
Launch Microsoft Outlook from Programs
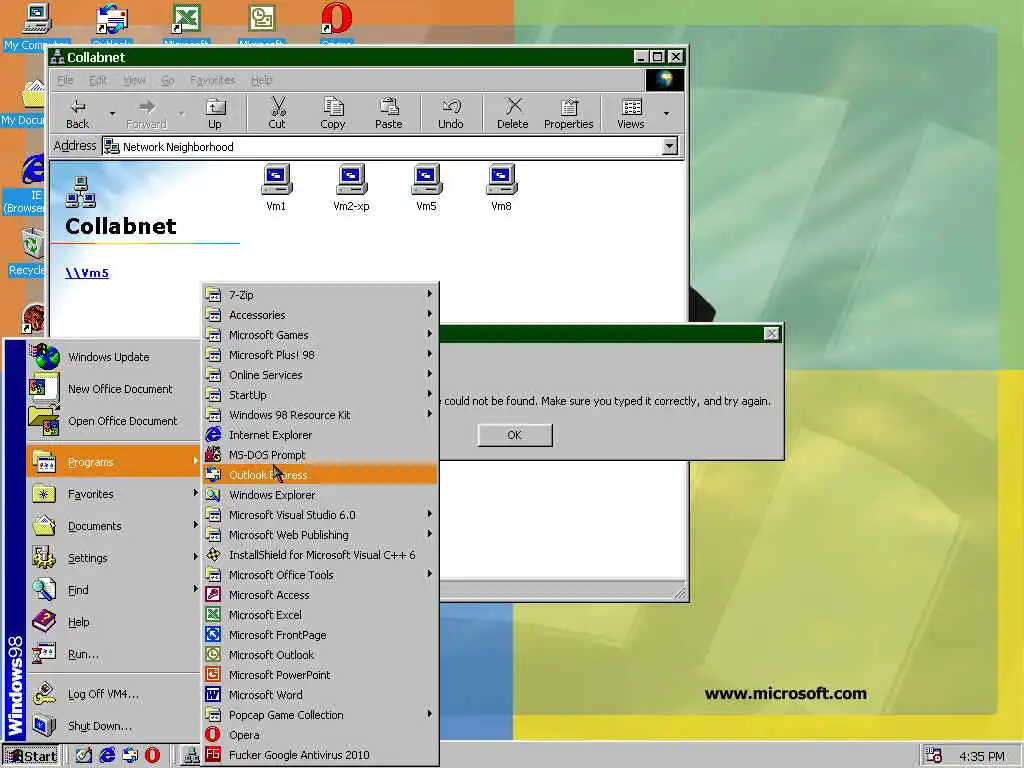[x=320, y=655]
